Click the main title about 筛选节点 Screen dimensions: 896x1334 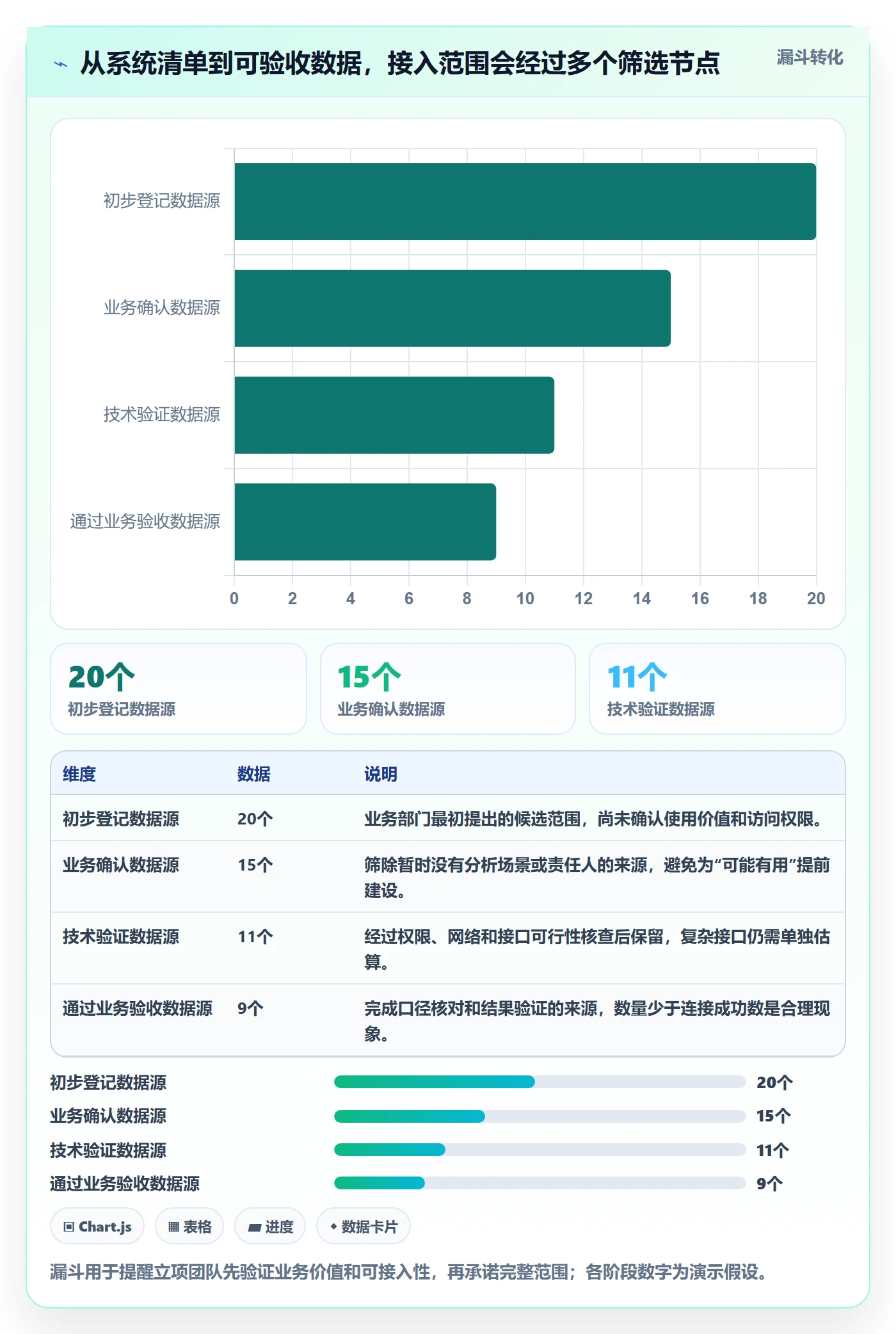coord(400,63)
